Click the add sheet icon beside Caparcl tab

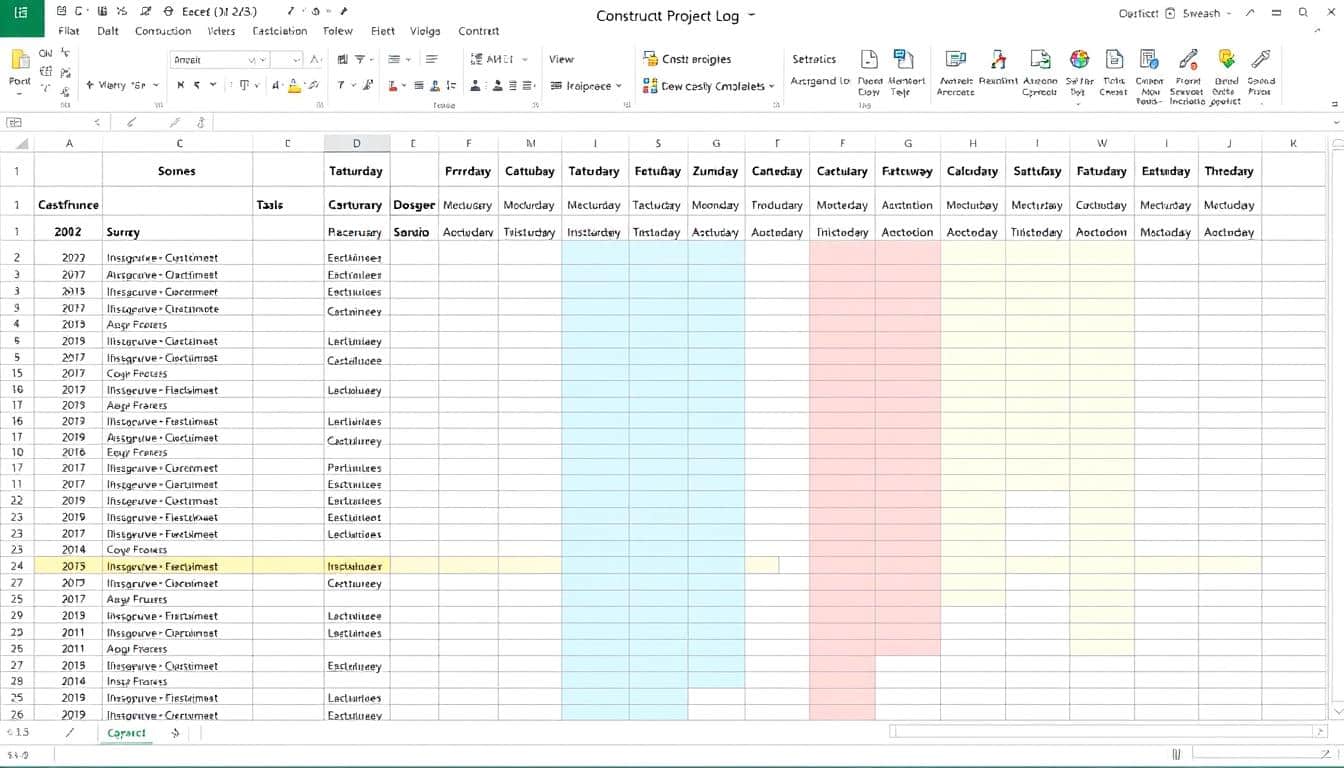[x=175, y=733]
